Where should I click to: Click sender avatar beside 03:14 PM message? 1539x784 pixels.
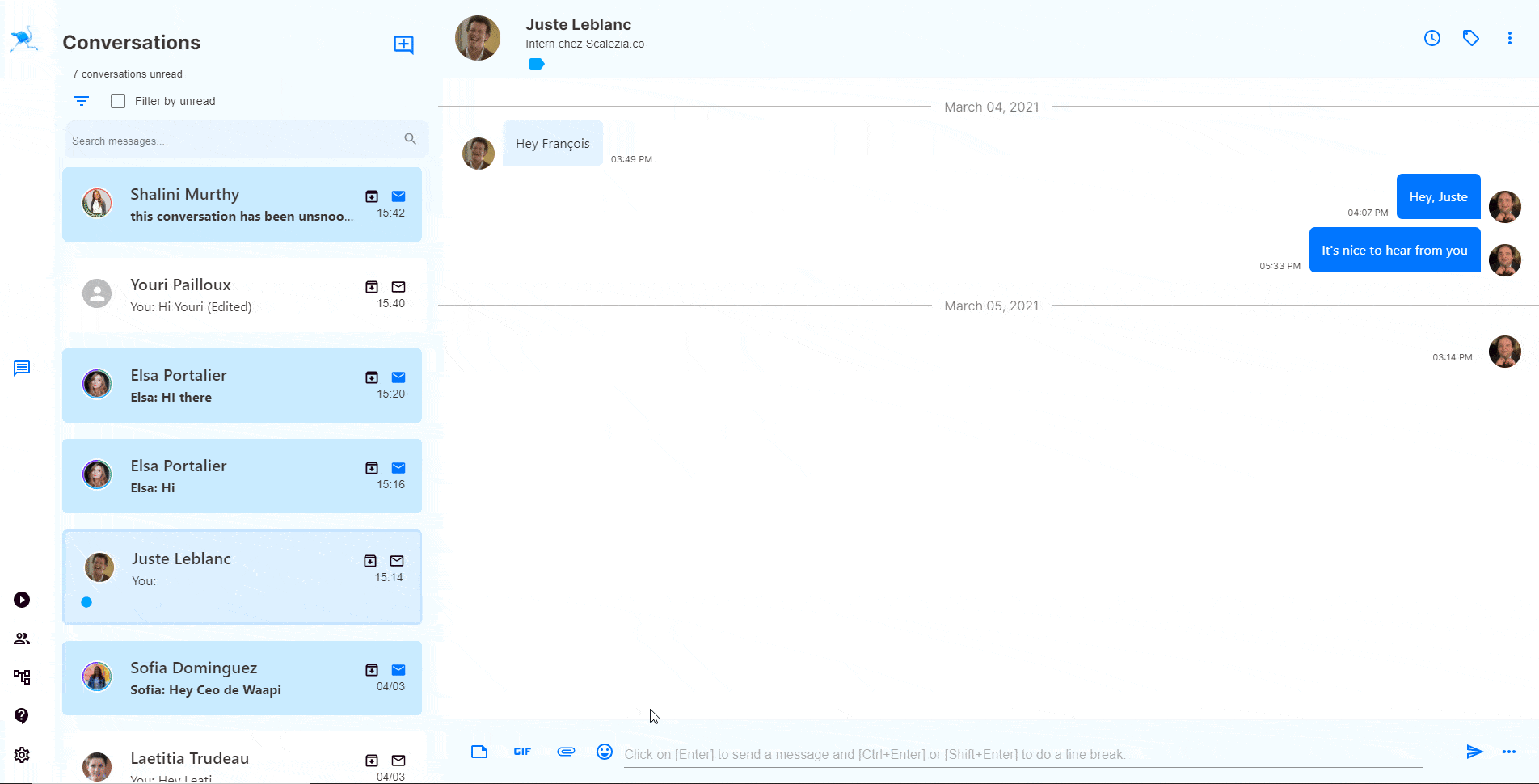pos(1505,352)
